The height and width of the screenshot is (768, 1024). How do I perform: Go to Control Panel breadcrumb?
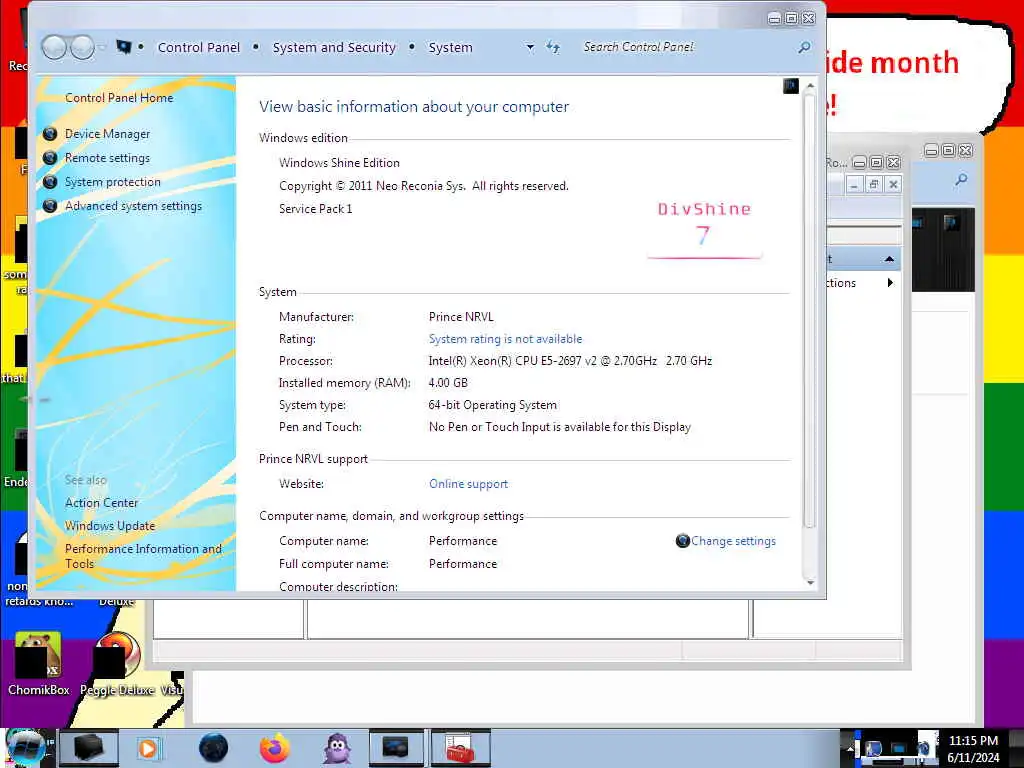click(199, 47)
